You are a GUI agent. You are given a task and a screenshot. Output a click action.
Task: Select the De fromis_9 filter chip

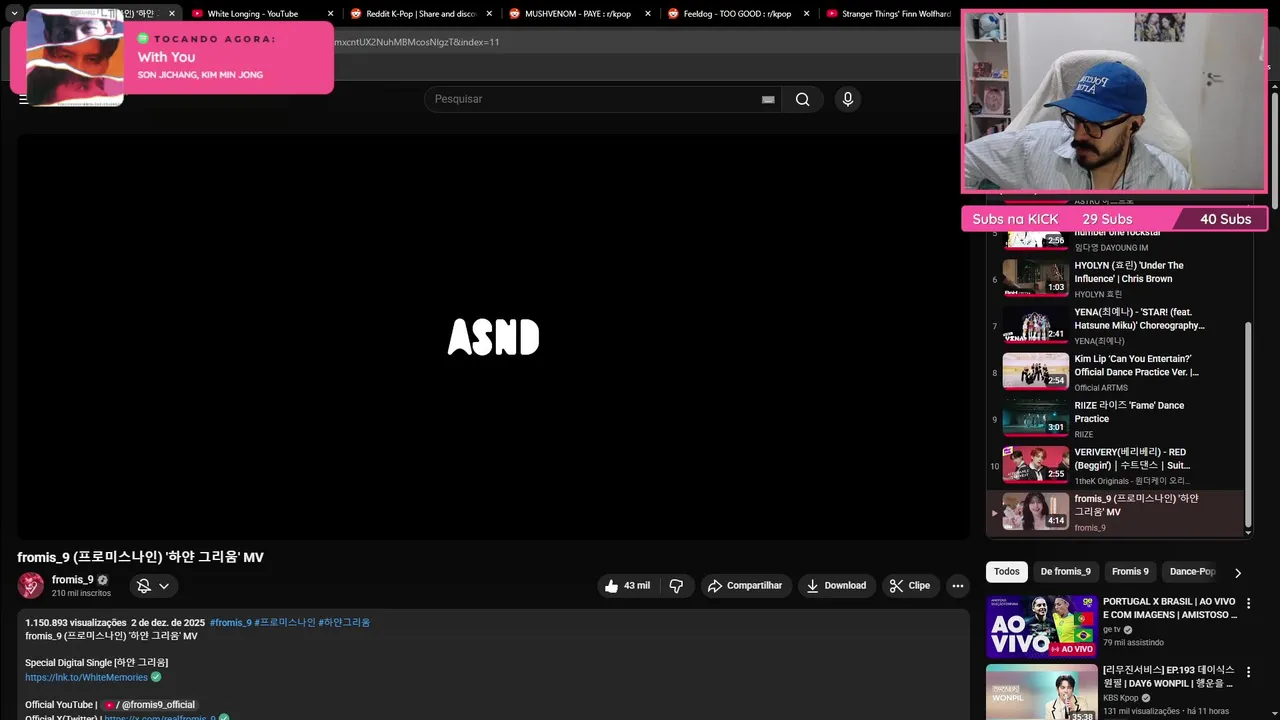pos(1065,572)
